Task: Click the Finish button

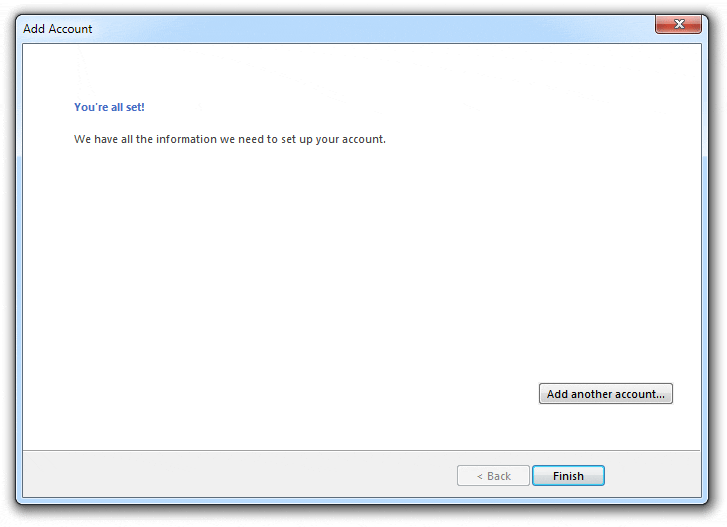Action: click(x=568, y=476)
